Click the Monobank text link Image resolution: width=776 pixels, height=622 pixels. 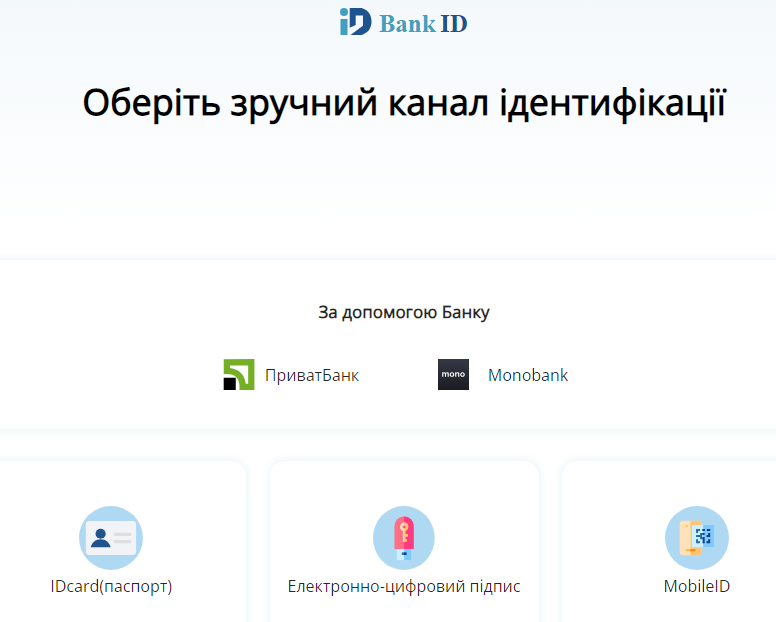coord(528,375)
